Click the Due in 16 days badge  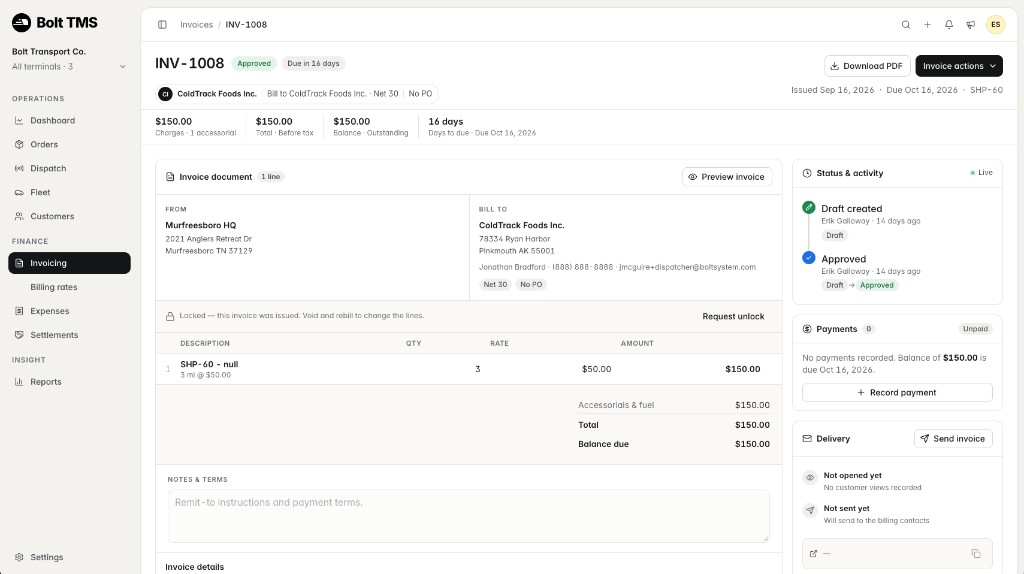313,63
